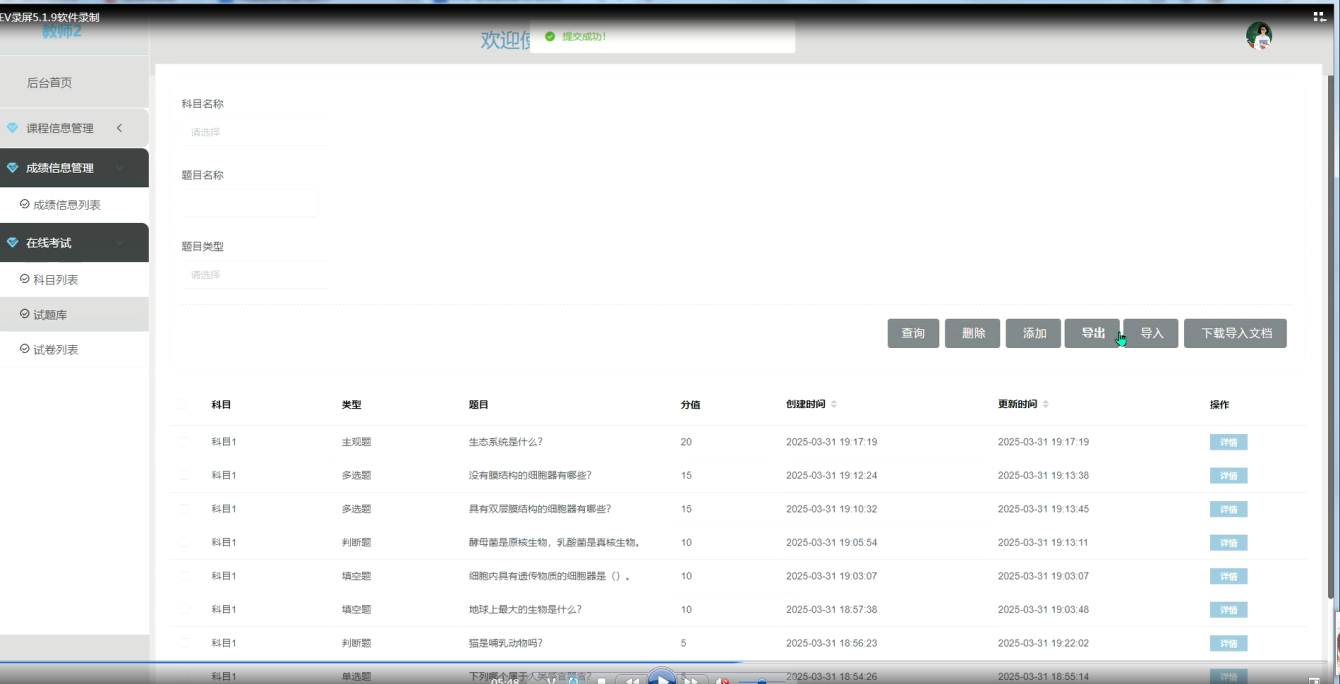Open the 科目名称 请选择 dropdown
The width and height of the screenshot is (1340, 684).
pos(254,132)
